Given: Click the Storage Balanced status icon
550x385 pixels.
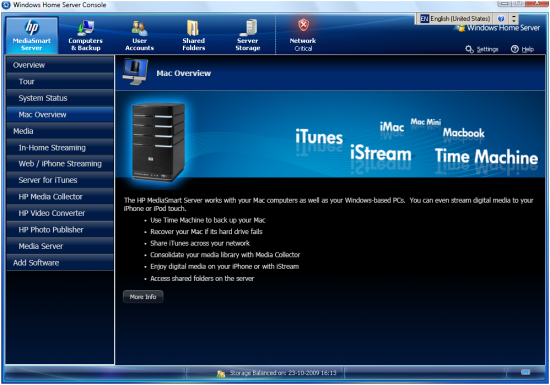Looking at the screenshot, I should click(221, 374).
